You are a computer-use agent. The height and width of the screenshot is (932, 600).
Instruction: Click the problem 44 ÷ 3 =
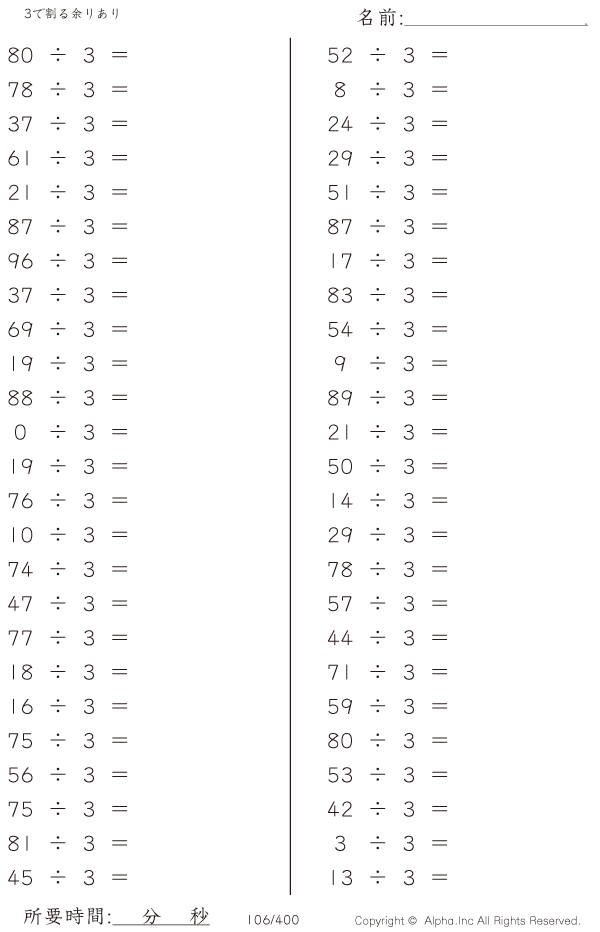(387, 638)
